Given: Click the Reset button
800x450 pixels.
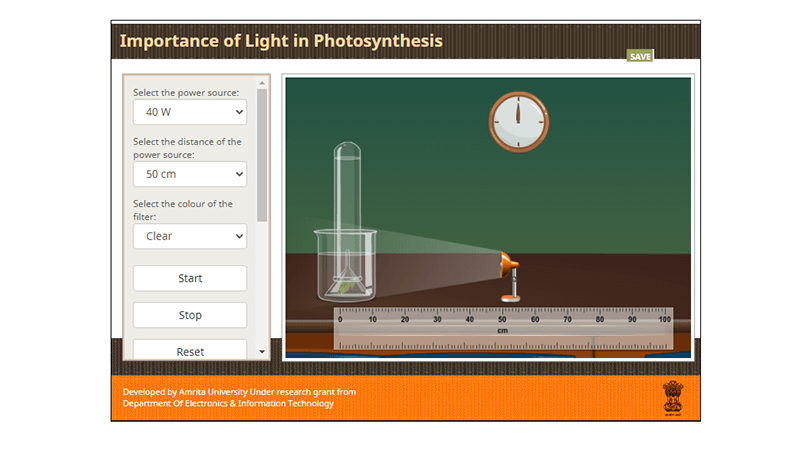Looking at the screenshot, I should (189, 351).
